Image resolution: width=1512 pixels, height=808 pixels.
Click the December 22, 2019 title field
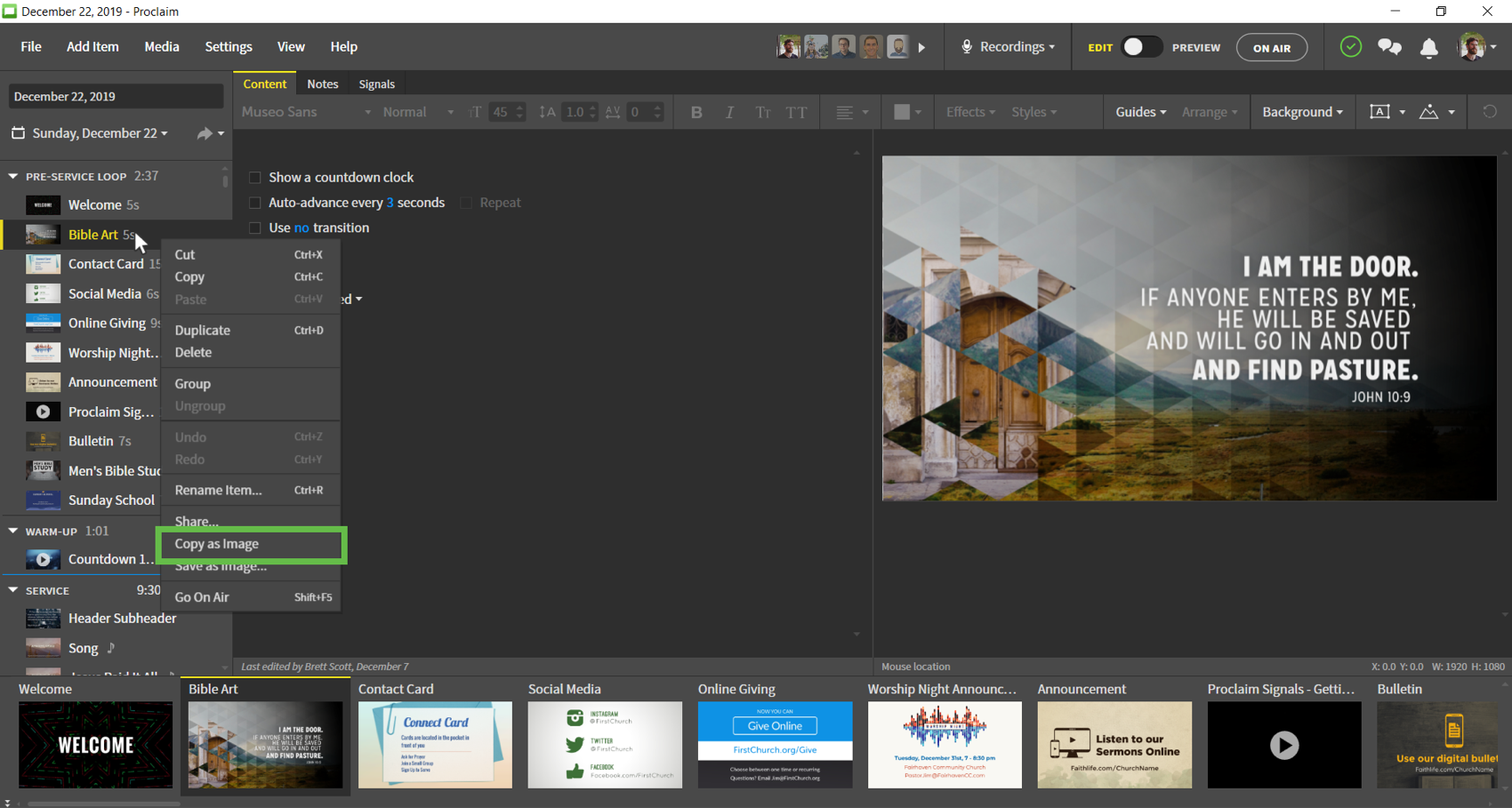coord(116,96)
